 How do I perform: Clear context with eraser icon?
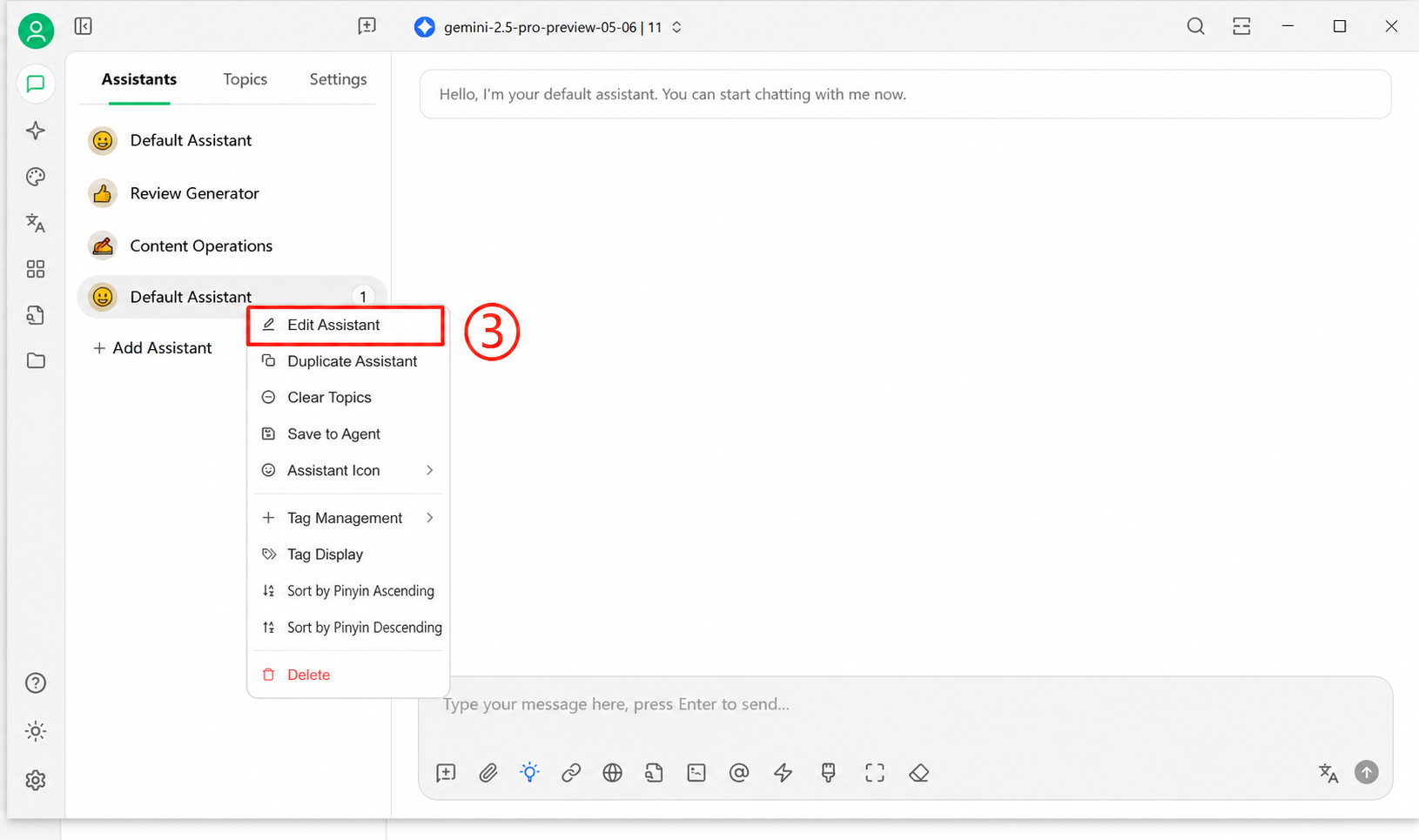point(919,773)
